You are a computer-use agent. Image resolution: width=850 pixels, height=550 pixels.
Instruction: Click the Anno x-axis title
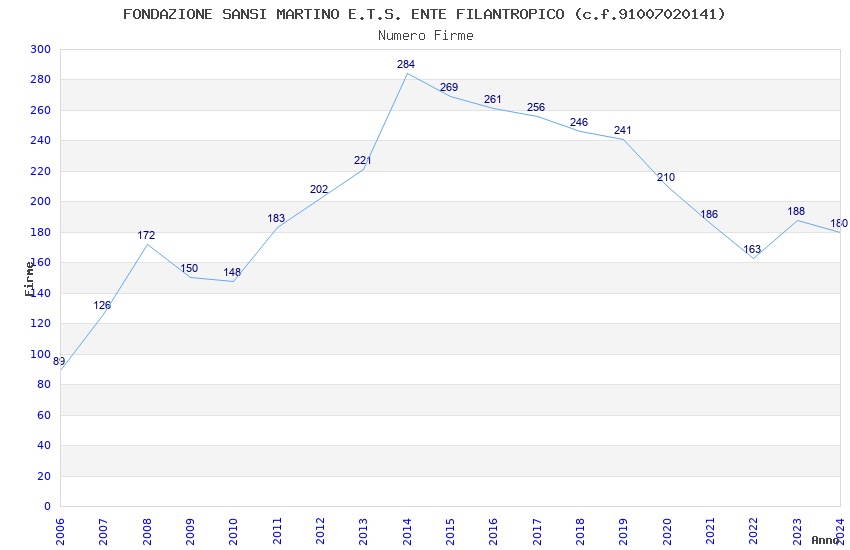click(x=825, y=540)
